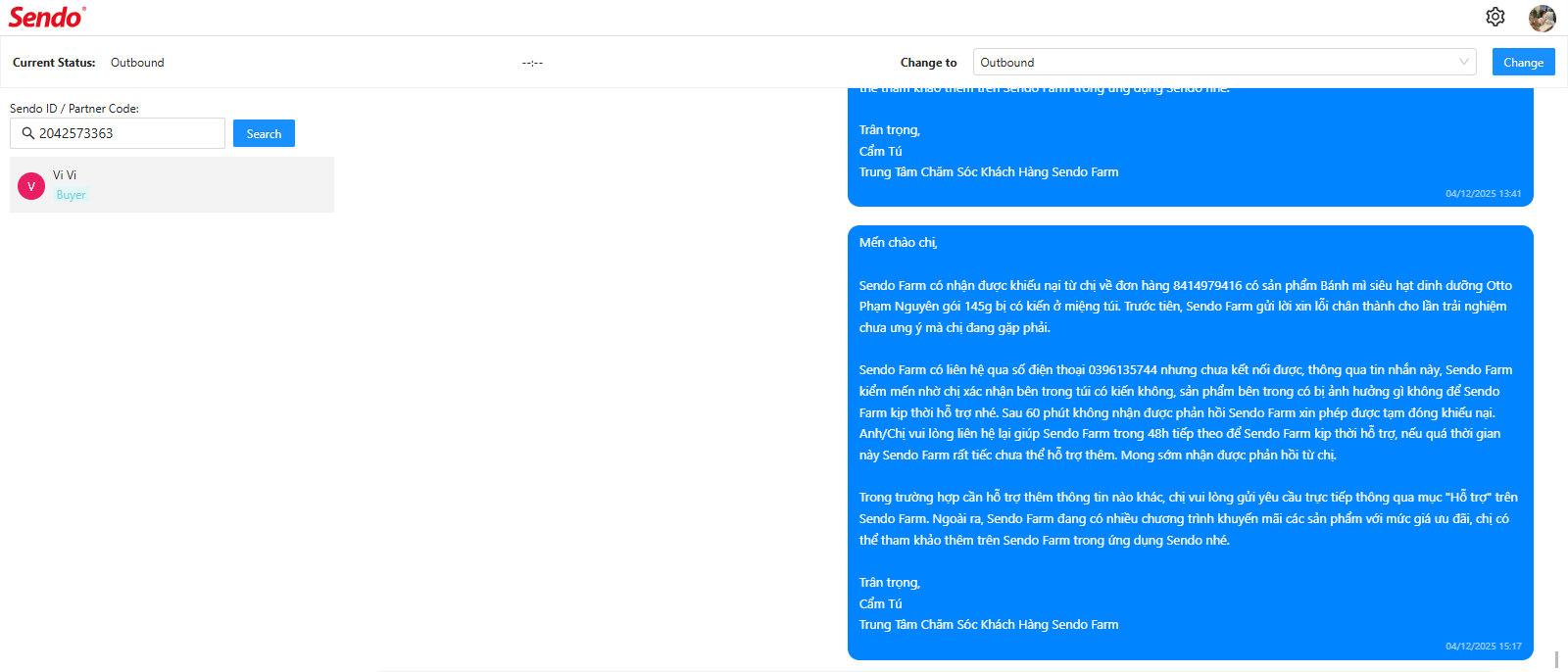Click the Buyer tag under Vi Vi
This screenshot has width=1568, height=672.
tap(71, 195)
